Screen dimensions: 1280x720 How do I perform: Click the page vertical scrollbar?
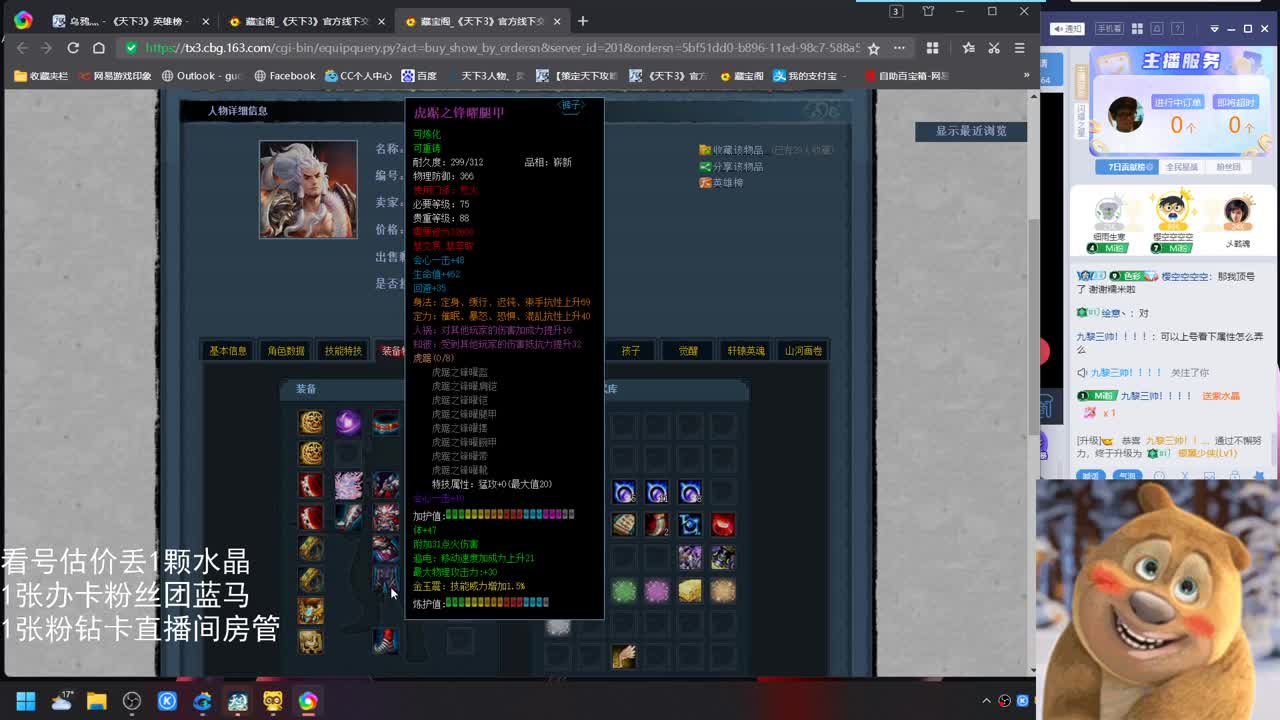[x=1034, y=300]
